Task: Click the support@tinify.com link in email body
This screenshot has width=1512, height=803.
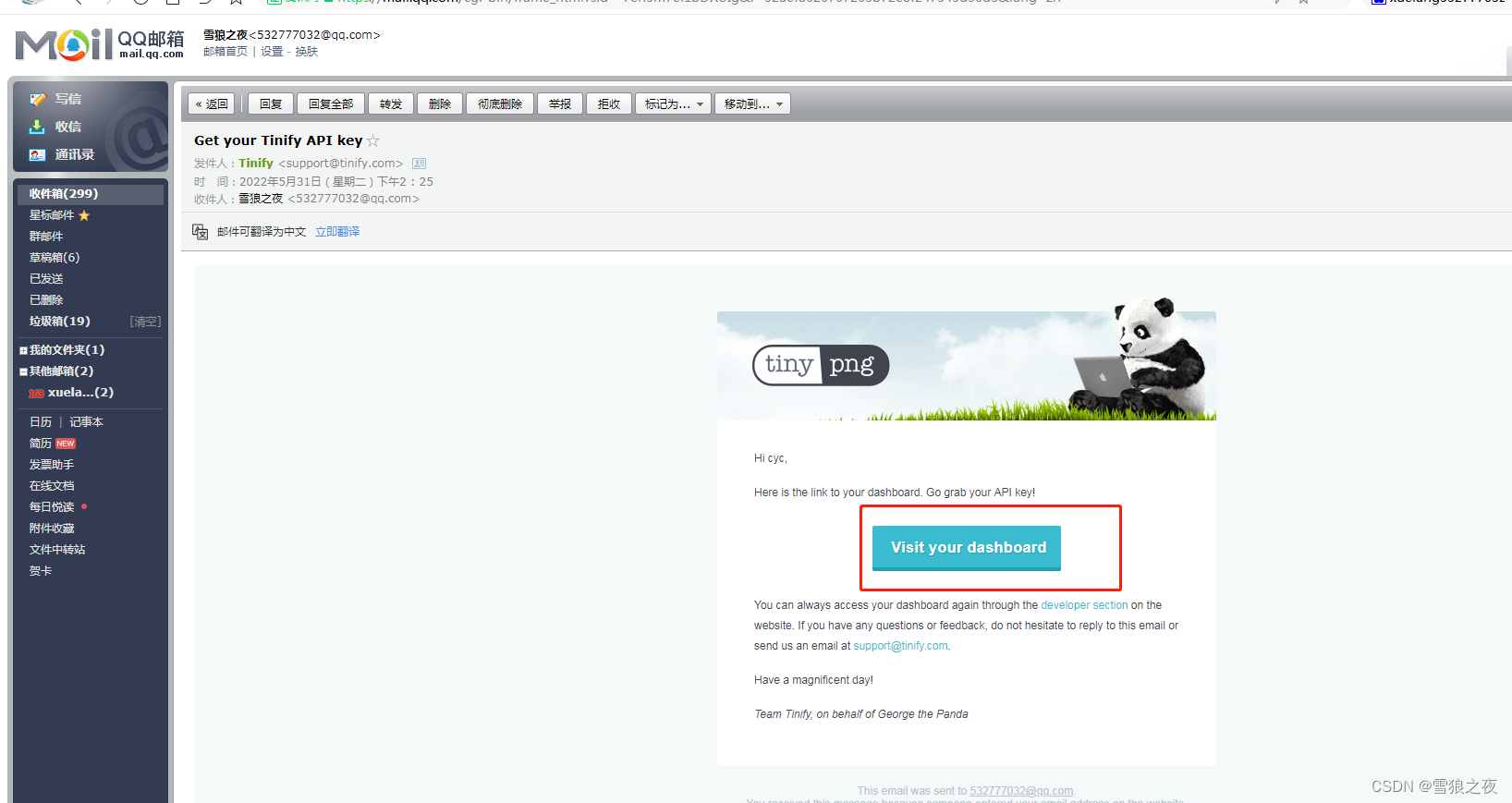Action: (x=900, y=646)
